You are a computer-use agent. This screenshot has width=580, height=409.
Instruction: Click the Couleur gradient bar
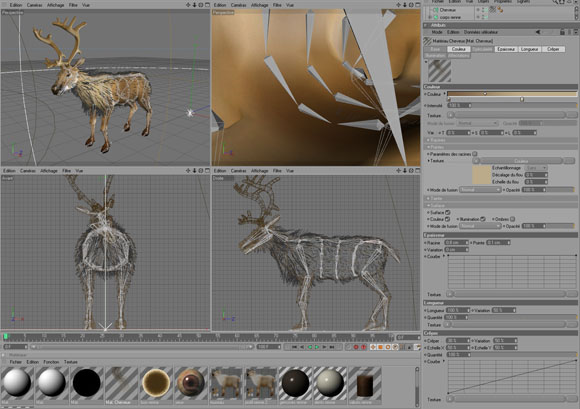click(512, 94)
